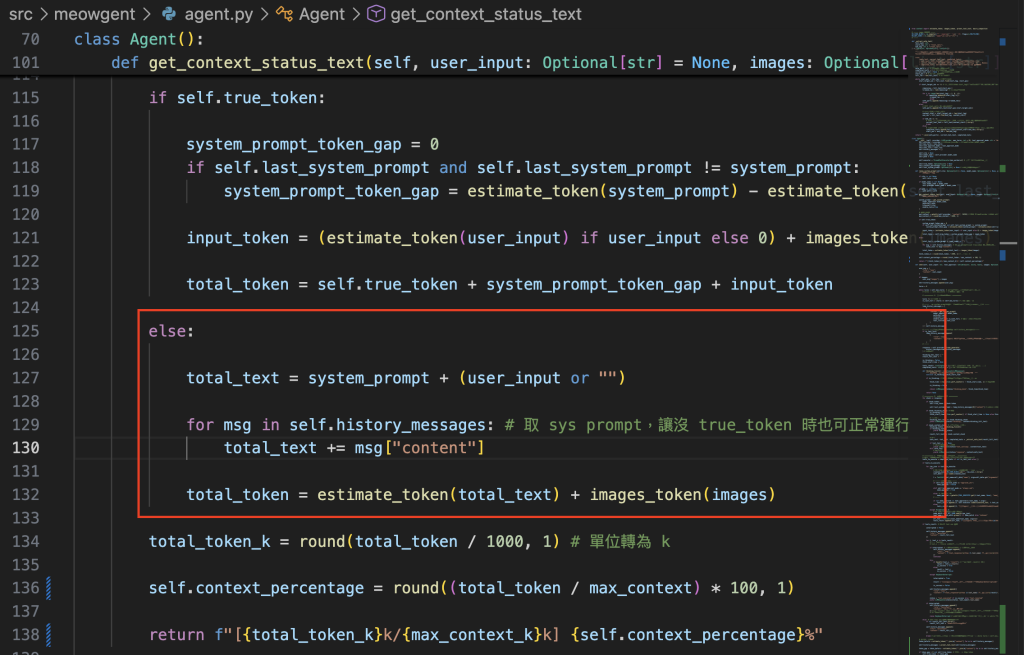Click self.context_percentage on line 136
This screenshot has height=655, width=1024.
[x=256, y=588]
